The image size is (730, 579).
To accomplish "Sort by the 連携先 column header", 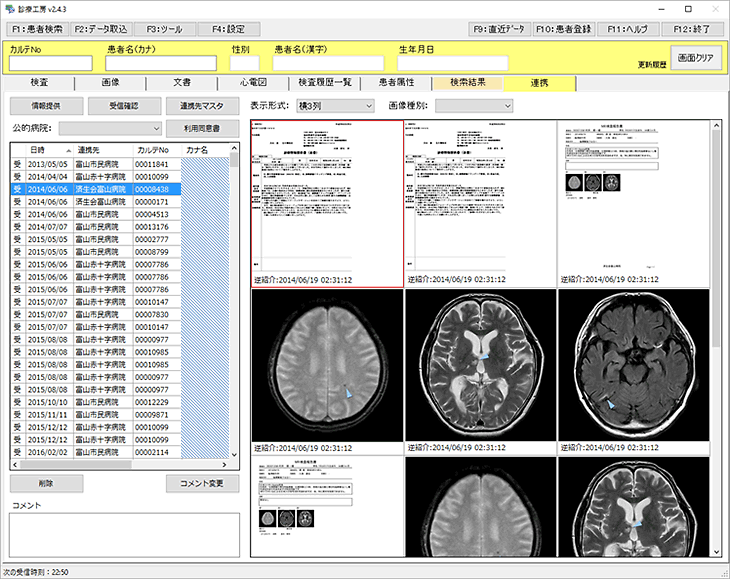I will 103,150.
